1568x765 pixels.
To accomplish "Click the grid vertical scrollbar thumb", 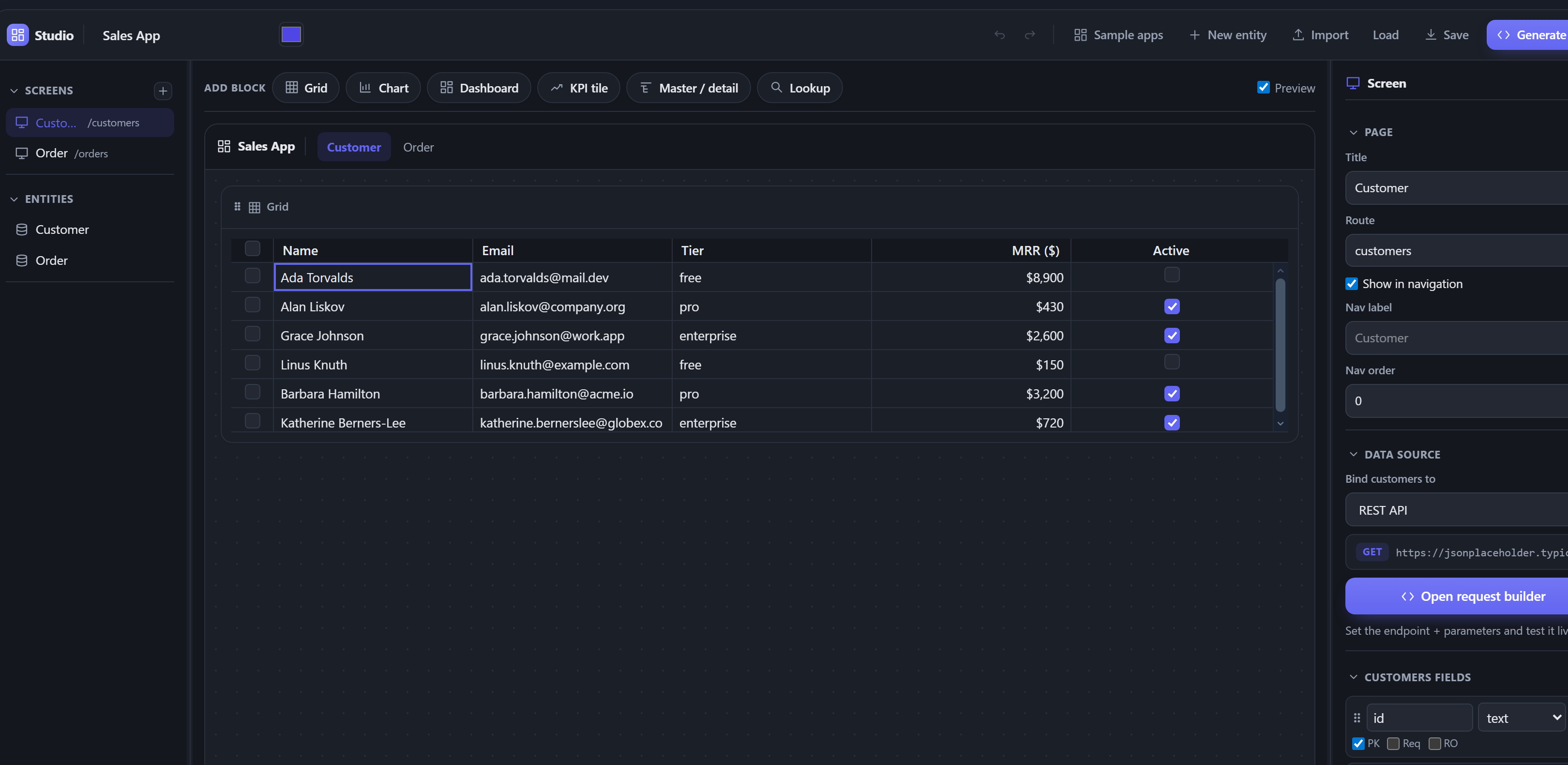I will pos(1280,345).
